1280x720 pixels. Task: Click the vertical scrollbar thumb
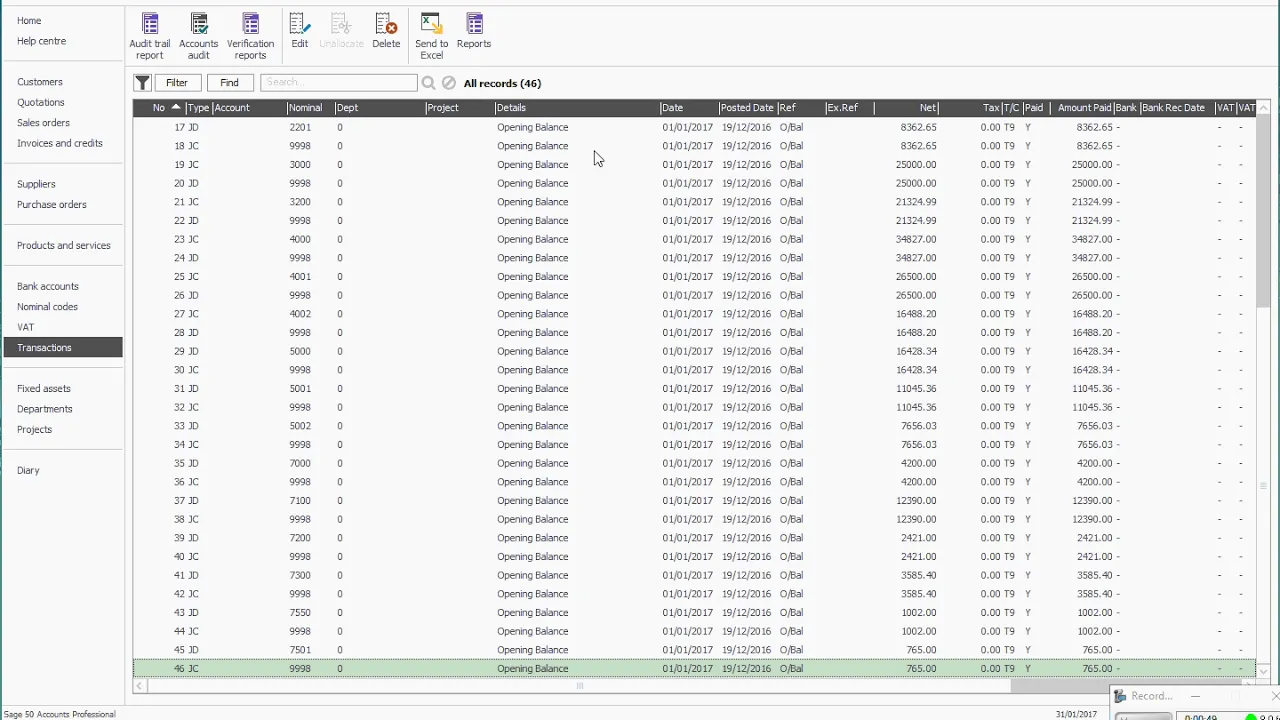click(1263, 210)
